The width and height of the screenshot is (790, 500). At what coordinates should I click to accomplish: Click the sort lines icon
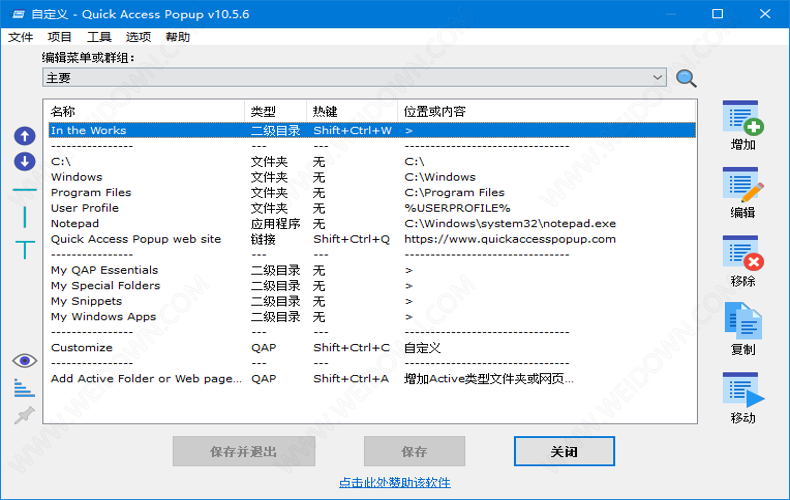click(24, 387)
